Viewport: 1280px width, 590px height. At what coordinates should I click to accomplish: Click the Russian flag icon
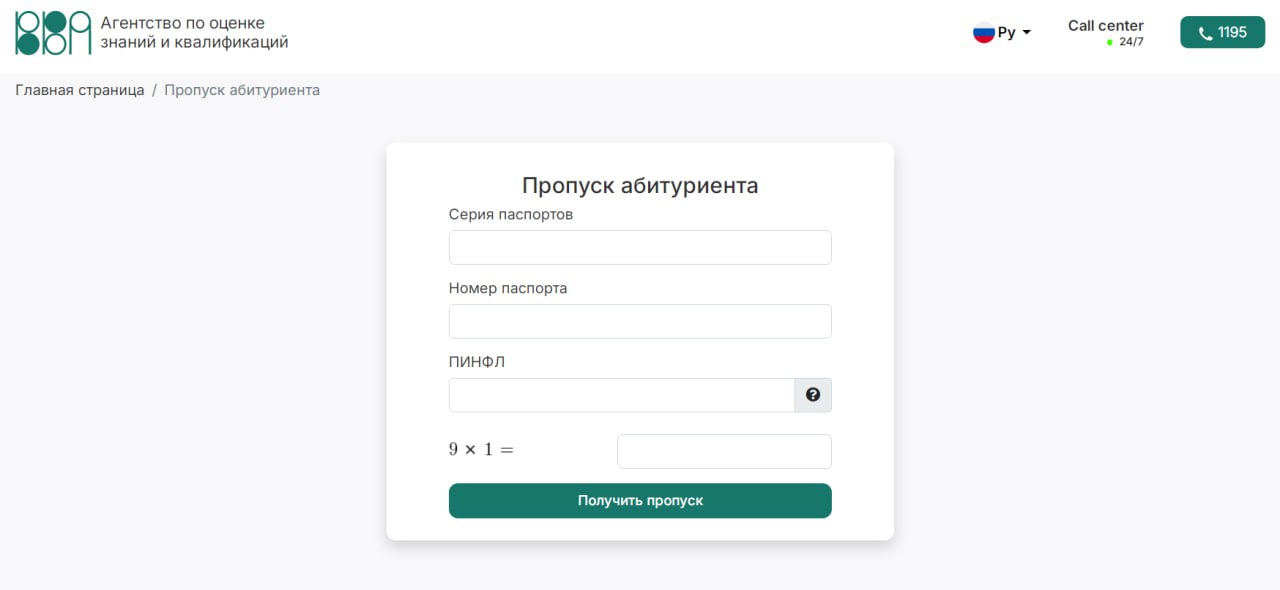click(x=984, y=32)
